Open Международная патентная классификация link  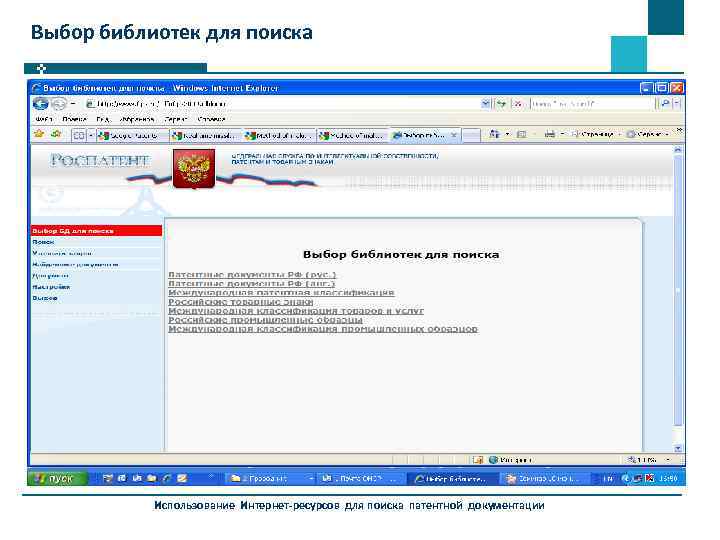(281, 292)
